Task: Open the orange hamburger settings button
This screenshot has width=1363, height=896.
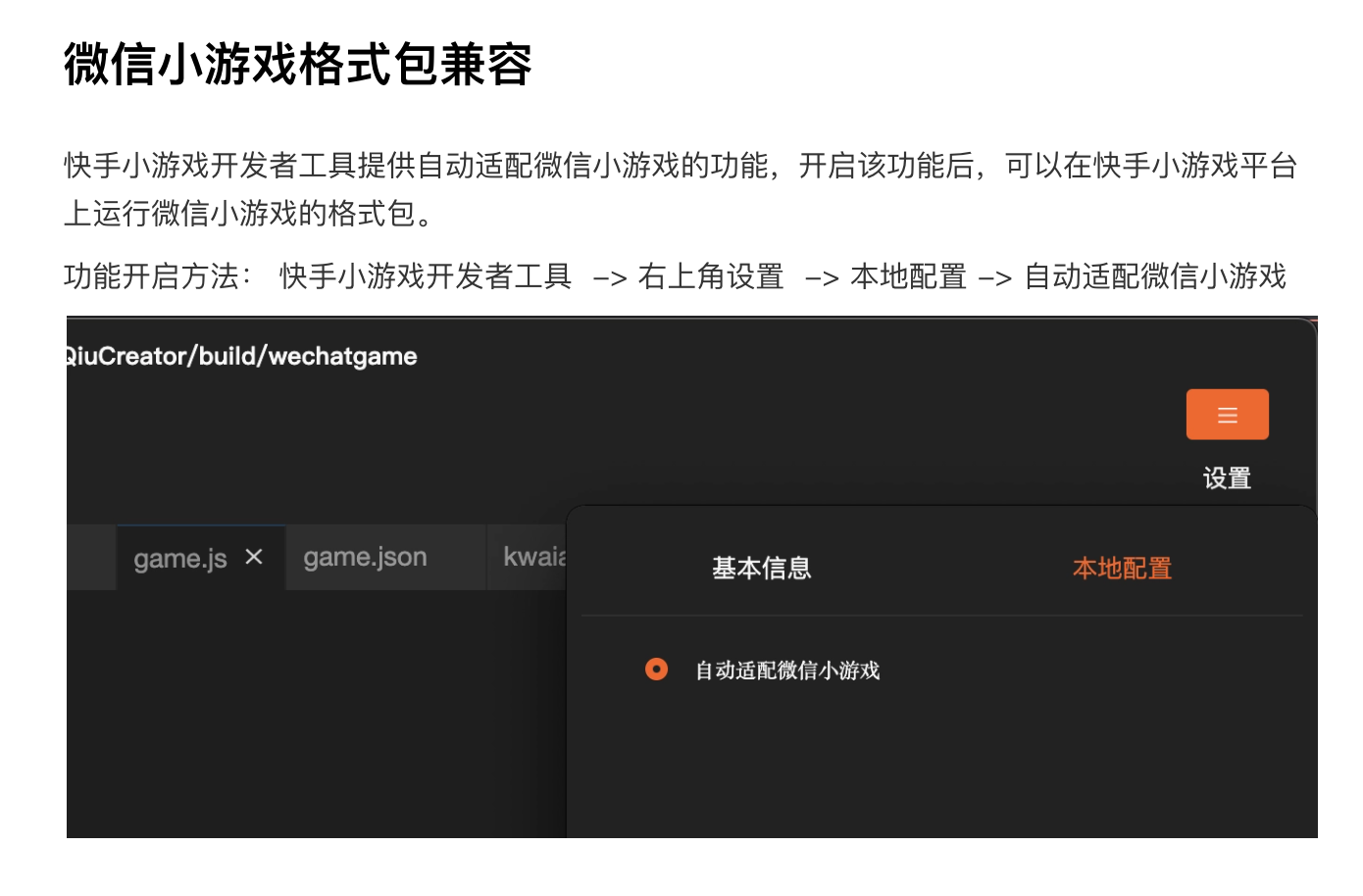Action: point(1227,415)
